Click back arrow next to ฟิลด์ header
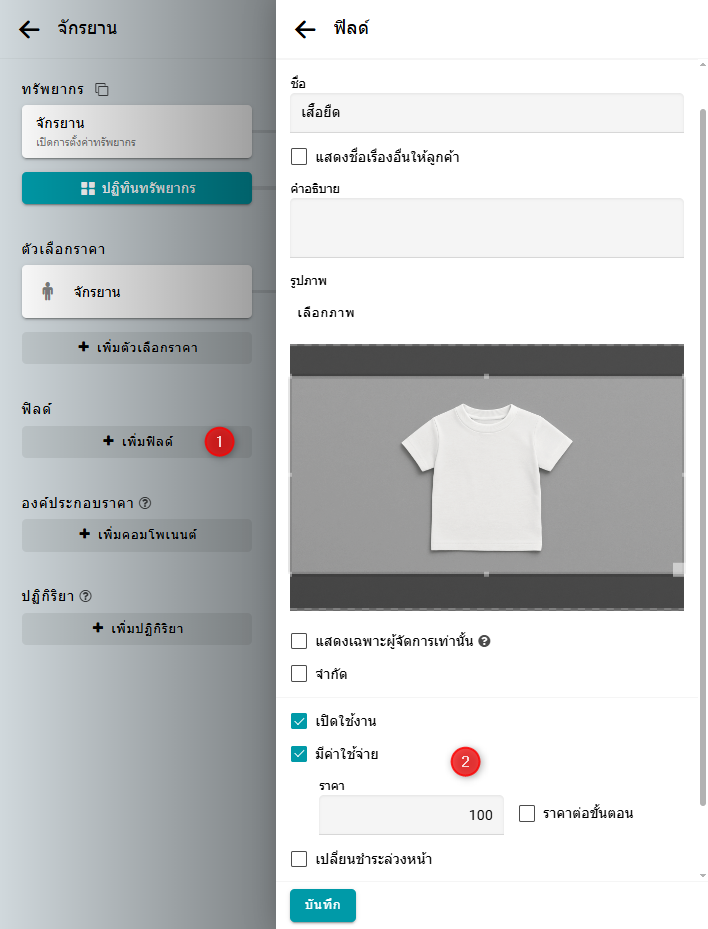The width and height of the screenshot is (708, 929). [306, 29]
